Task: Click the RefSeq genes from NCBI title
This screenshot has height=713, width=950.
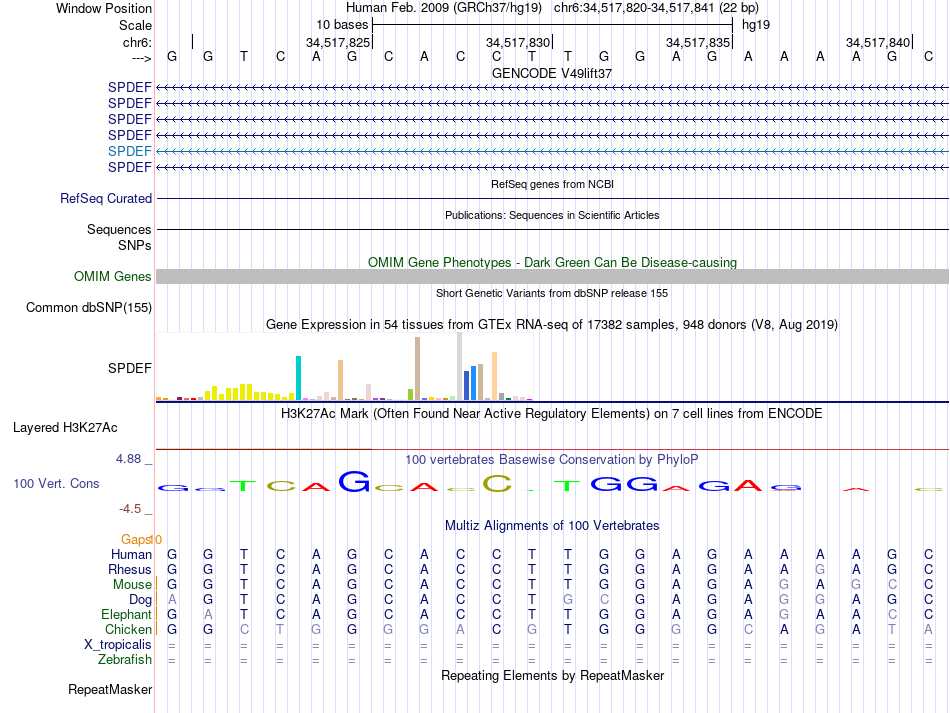Action: [x=553, y=184]
